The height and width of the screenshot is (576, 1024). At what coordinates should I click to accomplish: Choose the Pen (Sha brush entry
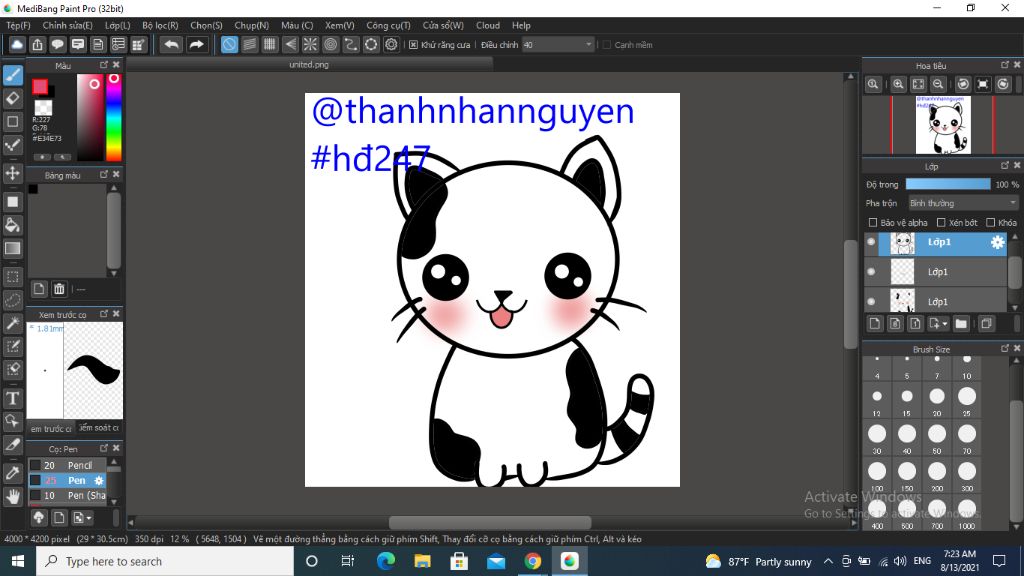[x=67, y=496]
